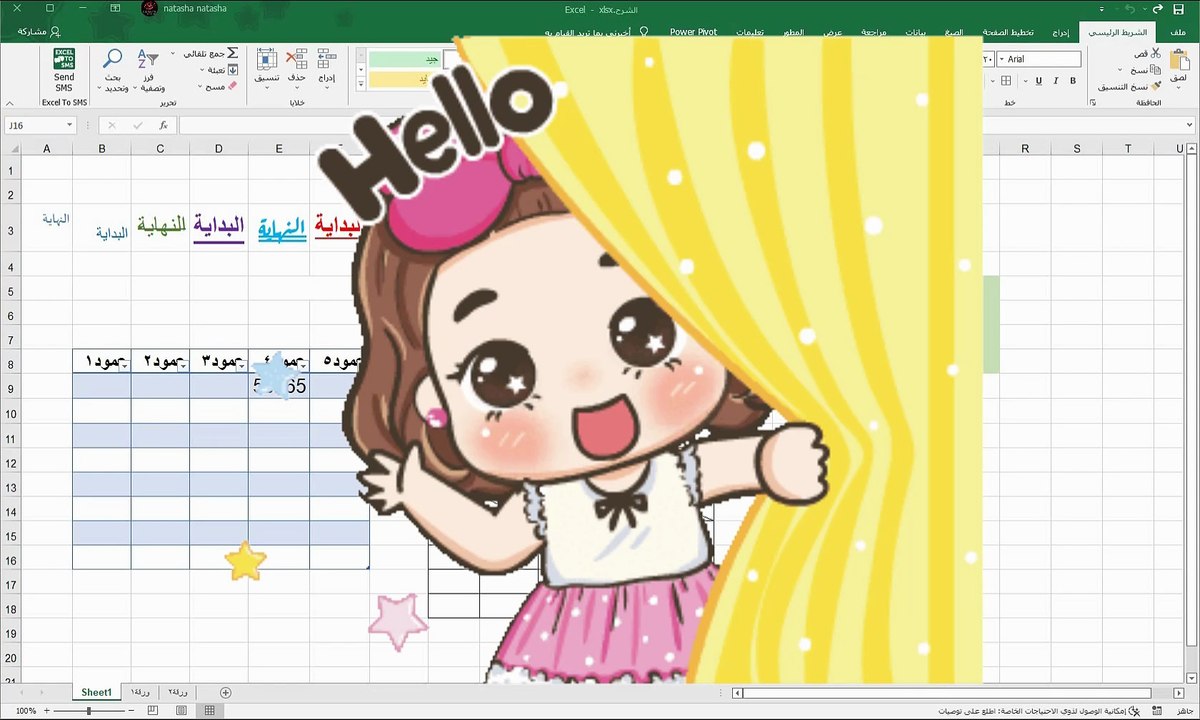Switch to the ورقة٢ sheet tab
Viewport: 1200px width, 720px height.
tap(178, 692)
